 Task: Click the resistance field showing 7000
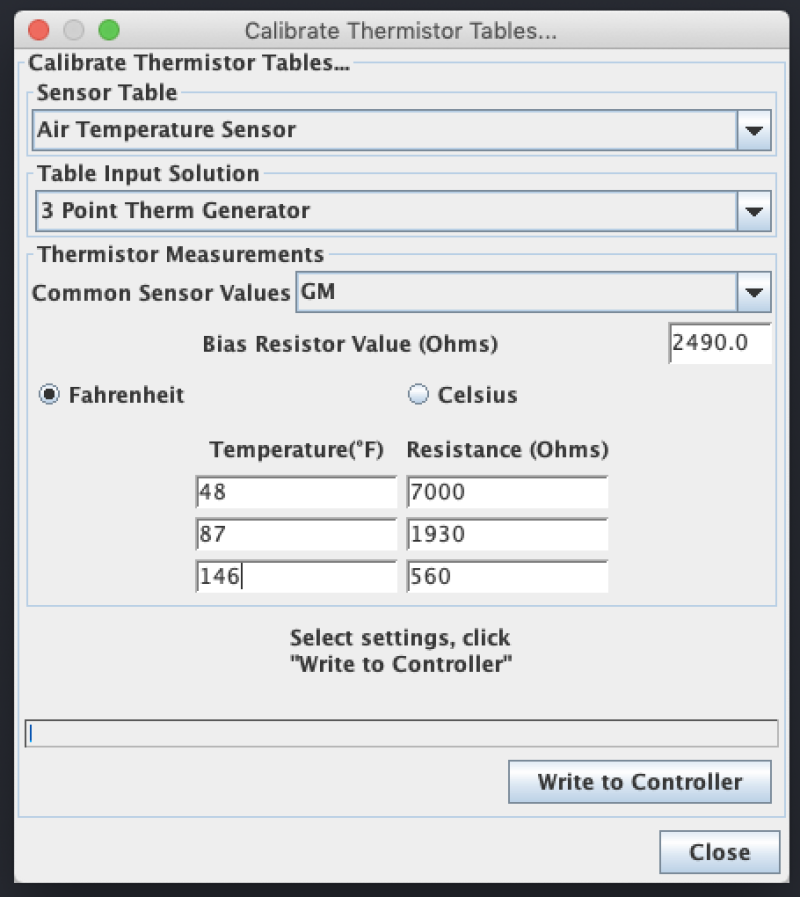507,493
